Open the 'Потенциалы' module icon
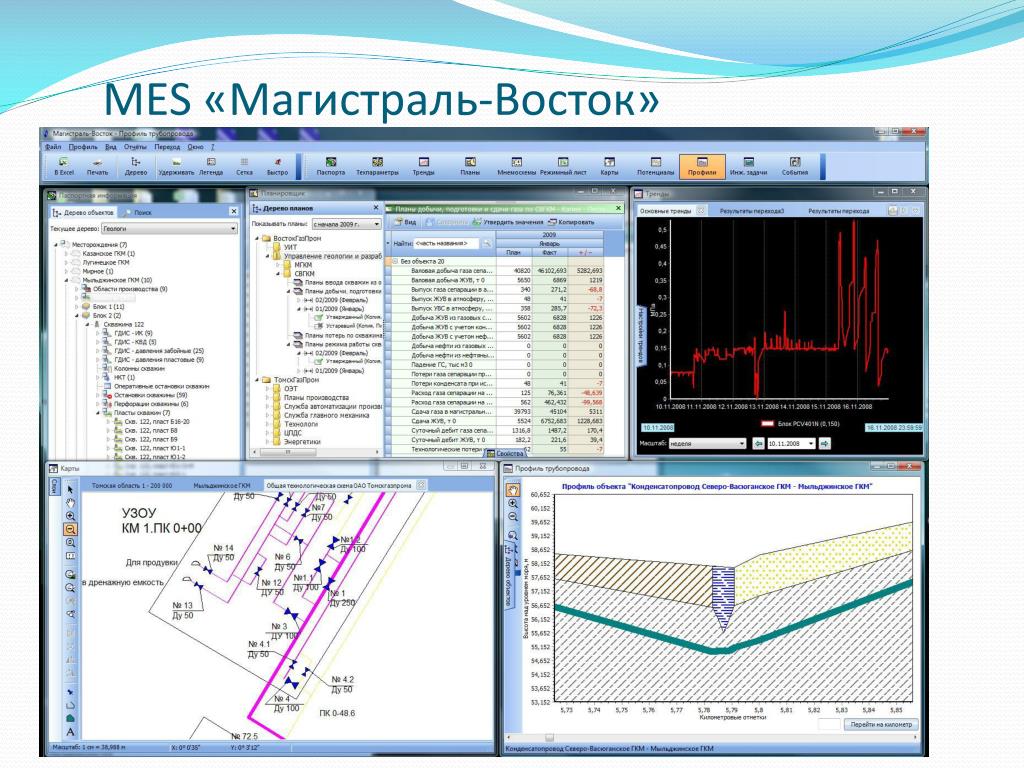The width and height of the screenshot is (1024, 768). (x=656, y=166)
